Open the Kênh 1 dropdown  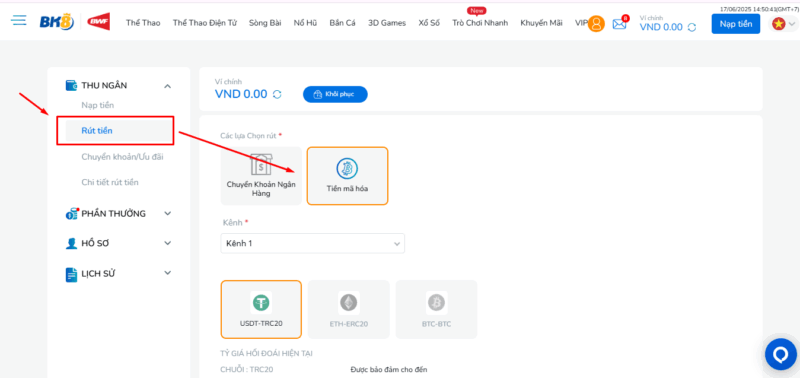(313, 244)
